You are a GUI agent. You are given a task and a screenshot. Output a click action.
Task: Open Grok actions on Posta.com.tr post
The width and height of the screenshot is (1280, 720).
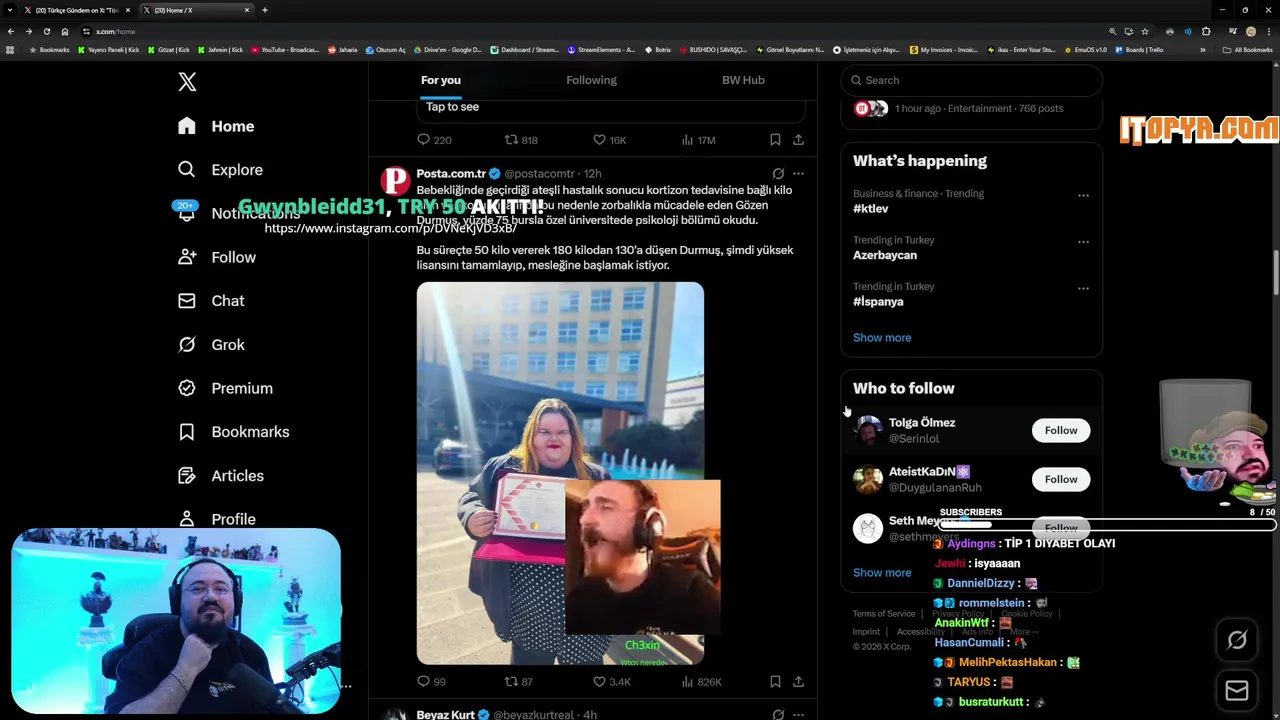click(778, 174)
